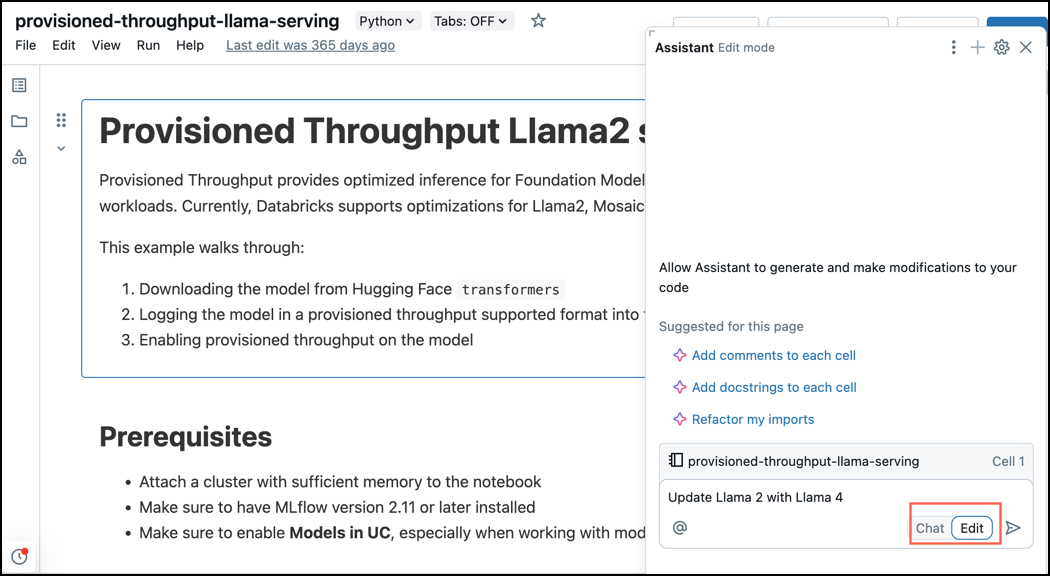Open the cell drag handle grid icon
The height and width of the screenshot is (576, 1050).
pos(61,120)
